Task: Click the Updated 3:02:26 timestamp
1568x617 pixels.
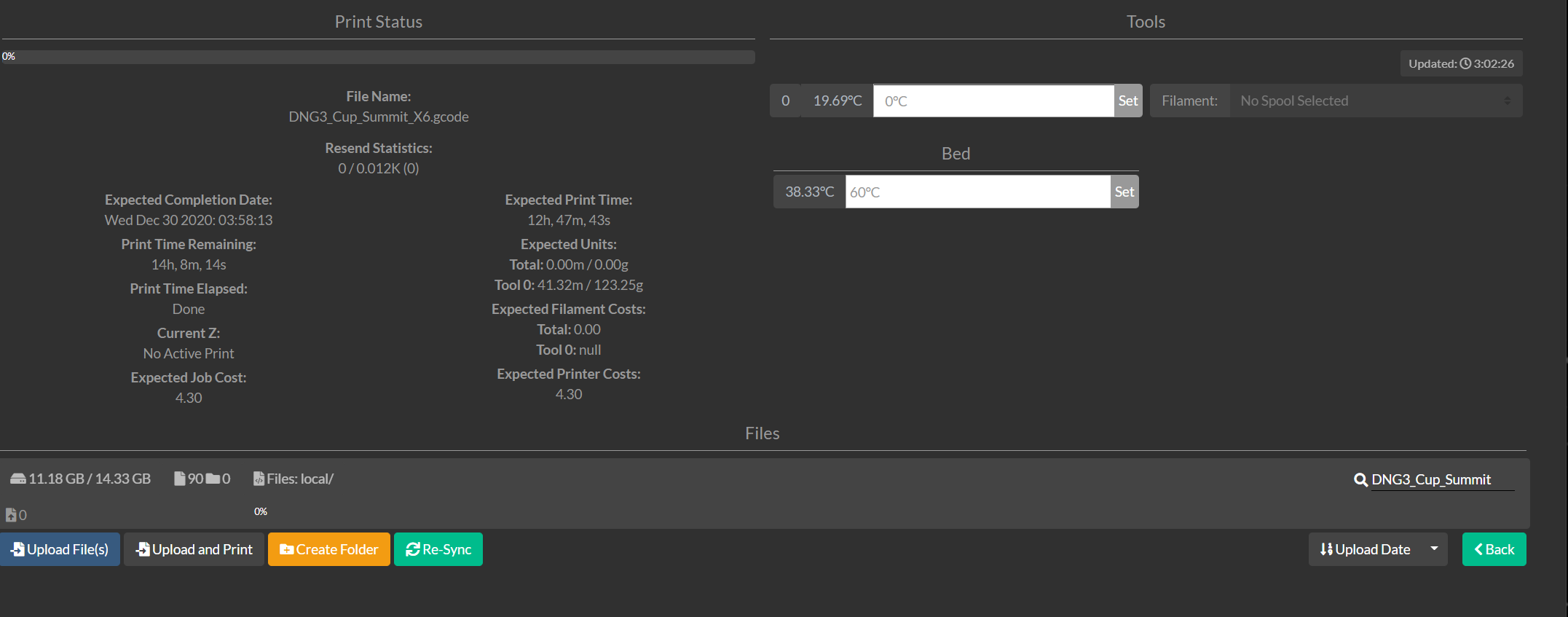Action: pos(1461,63)
